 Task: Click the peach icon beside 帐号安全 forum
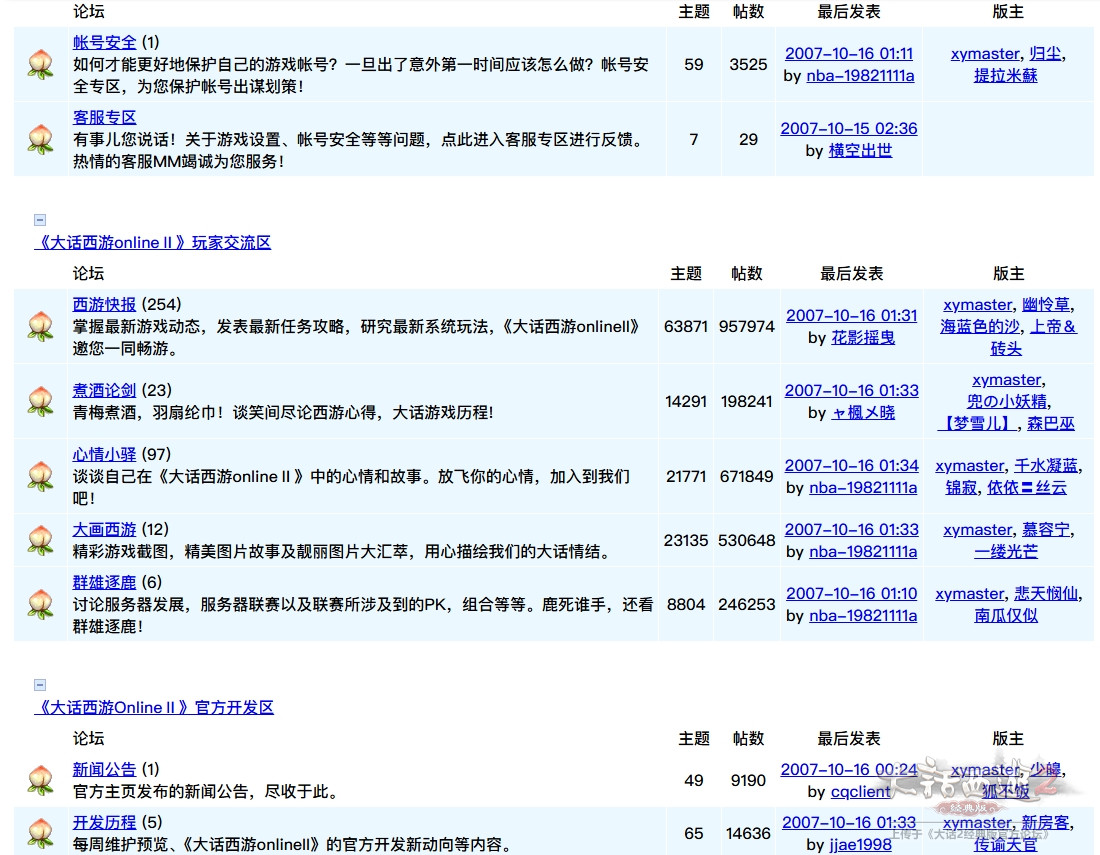[x=40, y=64]
